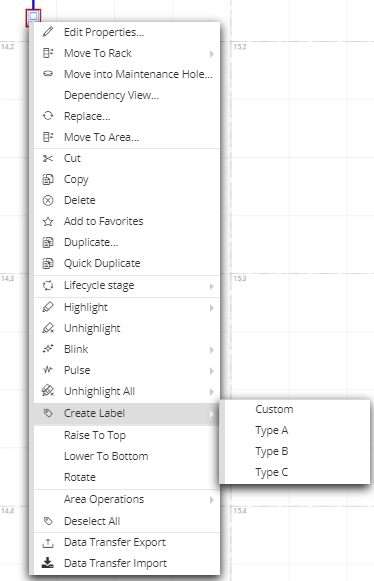Click the star icon for Add to Favorites
This screenshot has width=374, height=581.
48,222
